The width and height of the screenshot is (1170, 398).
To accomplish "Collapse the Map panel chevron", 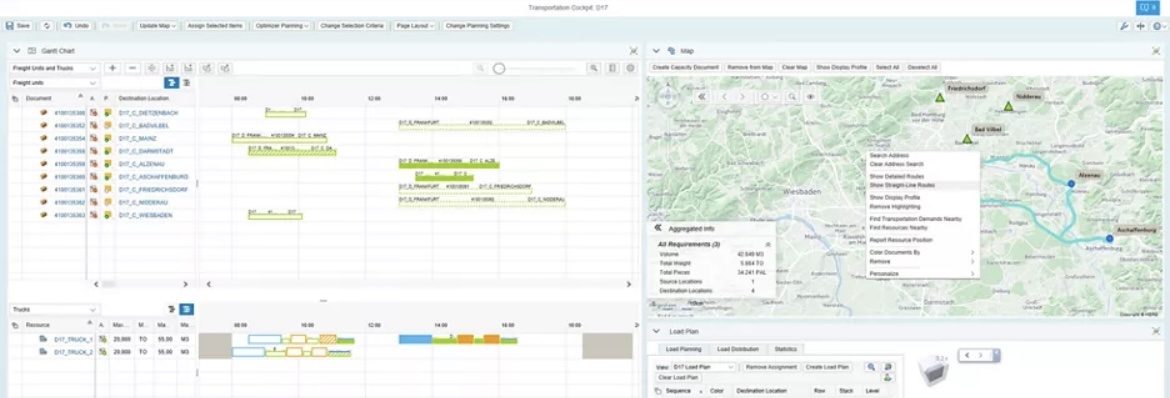I will tap(656, 51).
